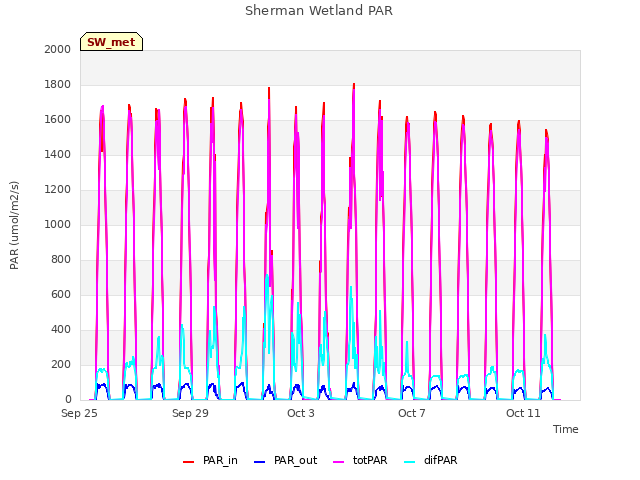Click the 1800 y-axis tick label
The image size is (640, 480).
58,84
